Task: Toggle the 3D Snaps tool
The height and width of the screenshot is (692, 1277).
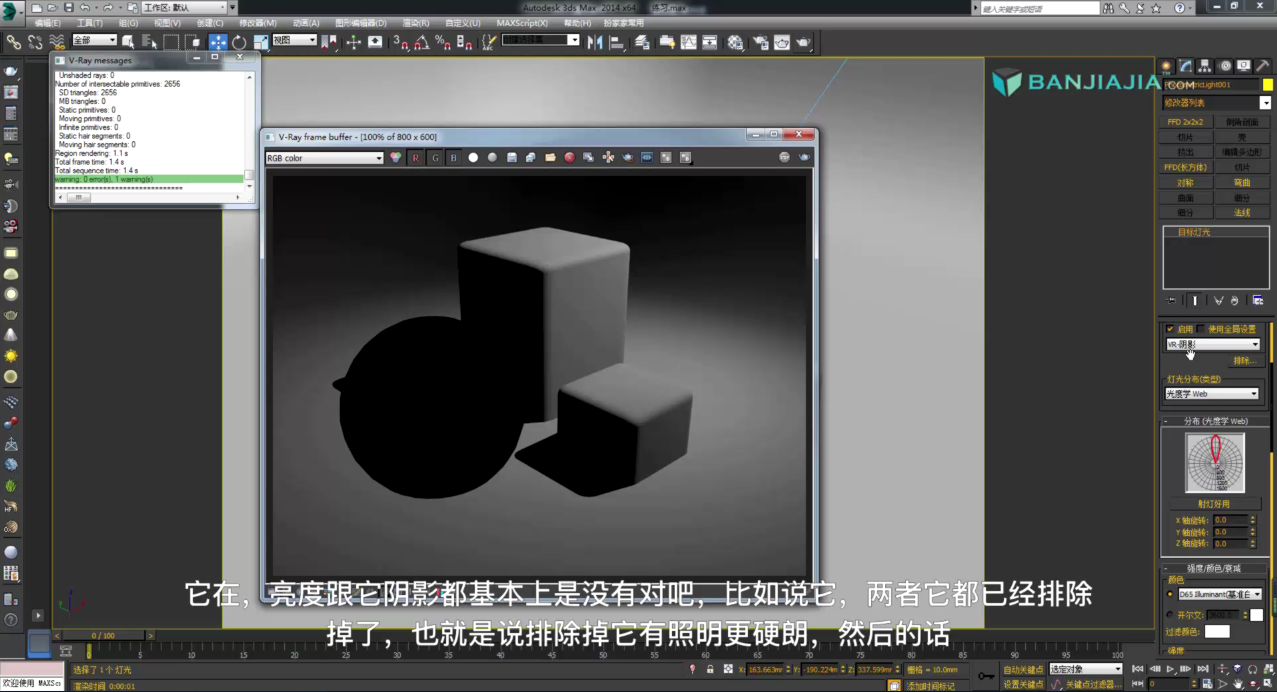Action: (400, 42)
